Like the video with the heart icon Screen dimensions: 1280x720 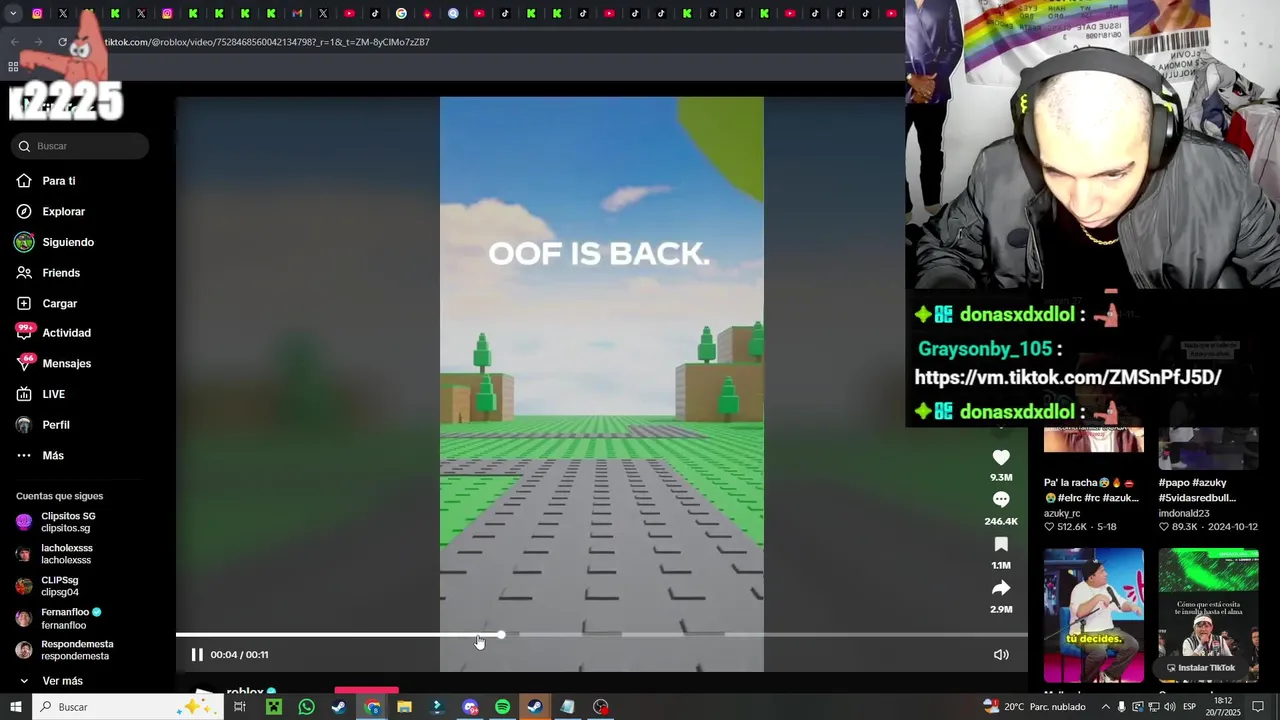[x=1001, y=457]
